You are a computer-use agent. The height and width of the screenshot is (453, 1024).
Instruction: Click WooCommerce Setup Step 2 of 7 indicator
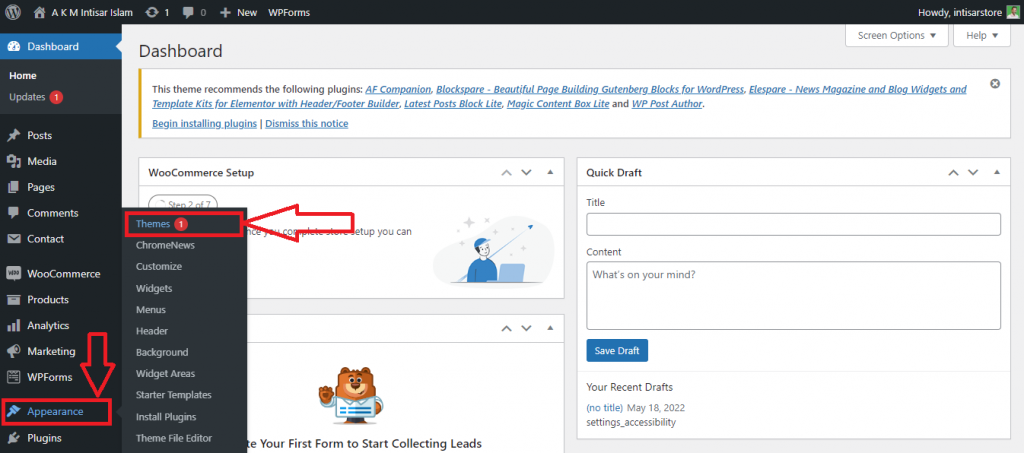point(183,204)
